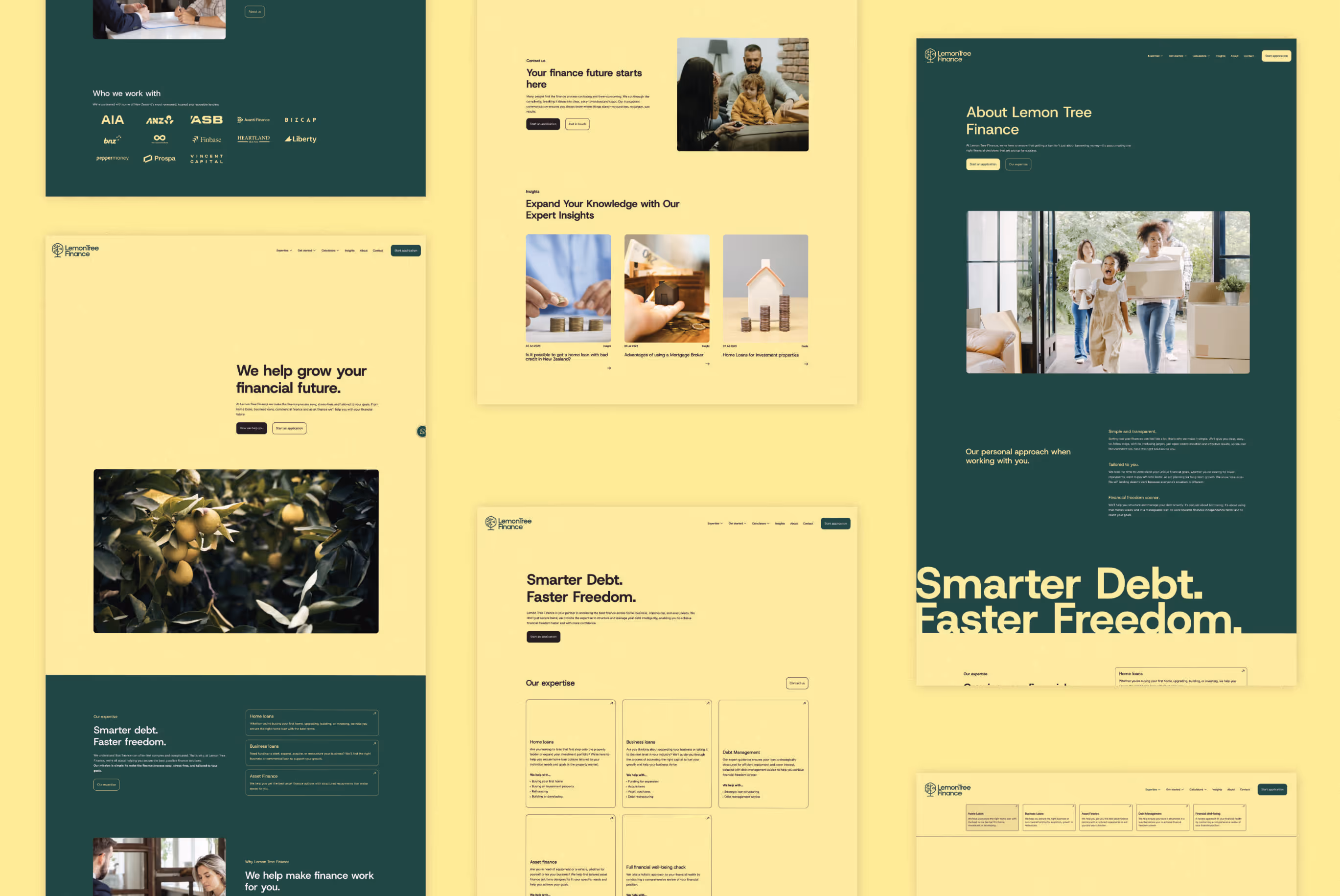Click the ANZ lender logo

[x=160, y=120]
